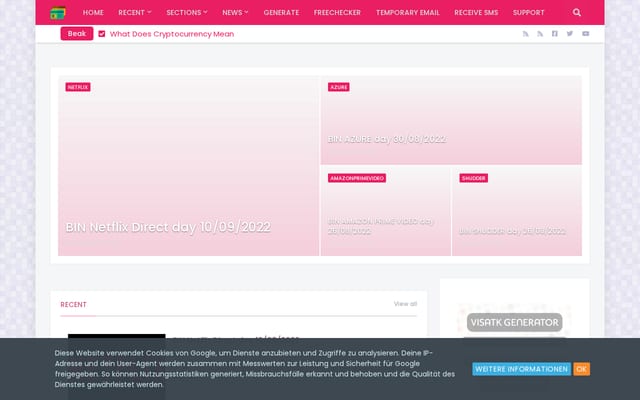Open 'What Does Cryptocurrency Mean' headline

[172, 34]
